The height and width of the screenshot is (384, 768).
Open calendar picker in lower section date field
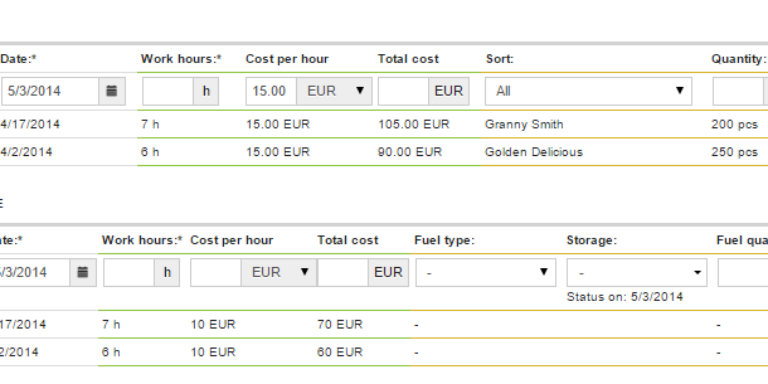83,272
